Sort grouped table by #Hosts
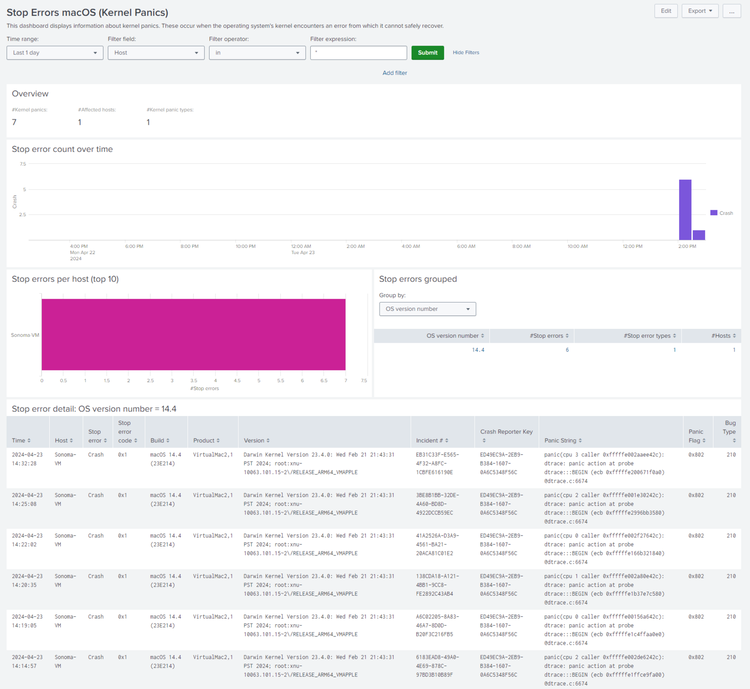The width and height of the screenshot is (750, 689). coord(724,336)
